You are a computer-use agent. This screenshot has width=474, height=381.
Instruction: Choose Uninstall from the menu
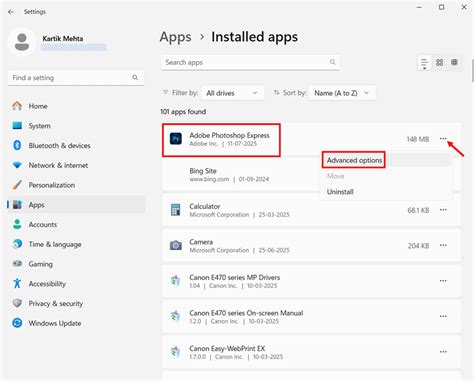tap(340, 192)
